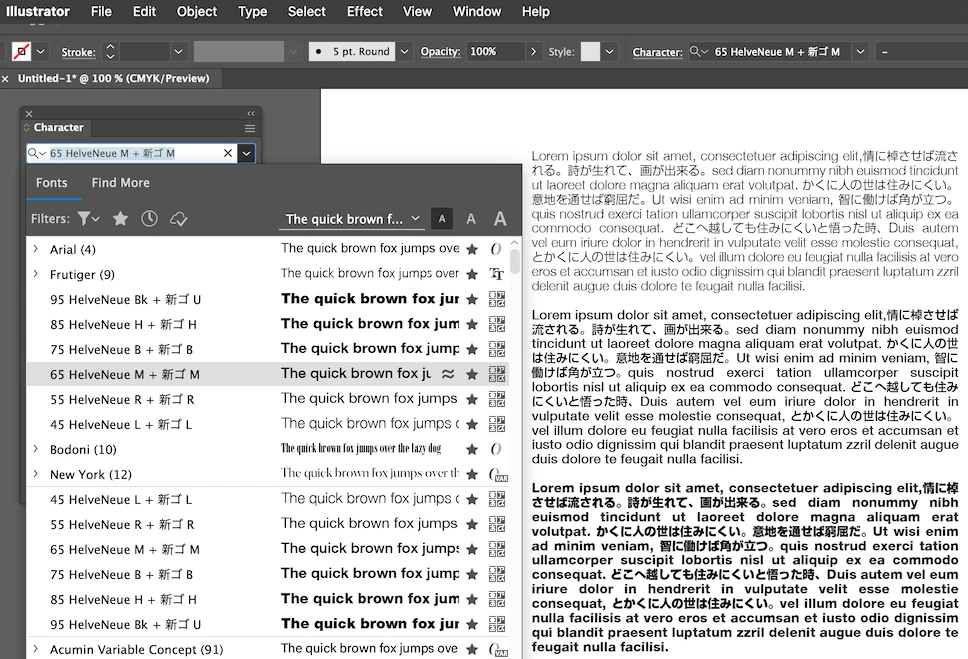Open the File menu
The width and height of the screenshot is (968, 659).
tap(101, 11)
